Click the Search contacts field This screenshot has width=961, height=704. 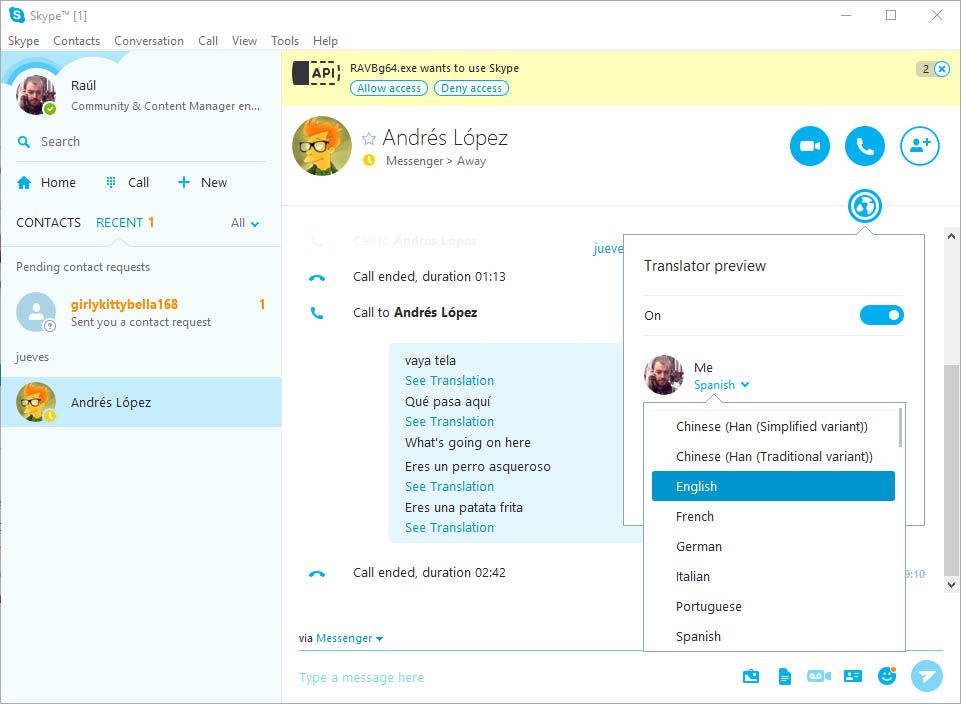point(142,142)
